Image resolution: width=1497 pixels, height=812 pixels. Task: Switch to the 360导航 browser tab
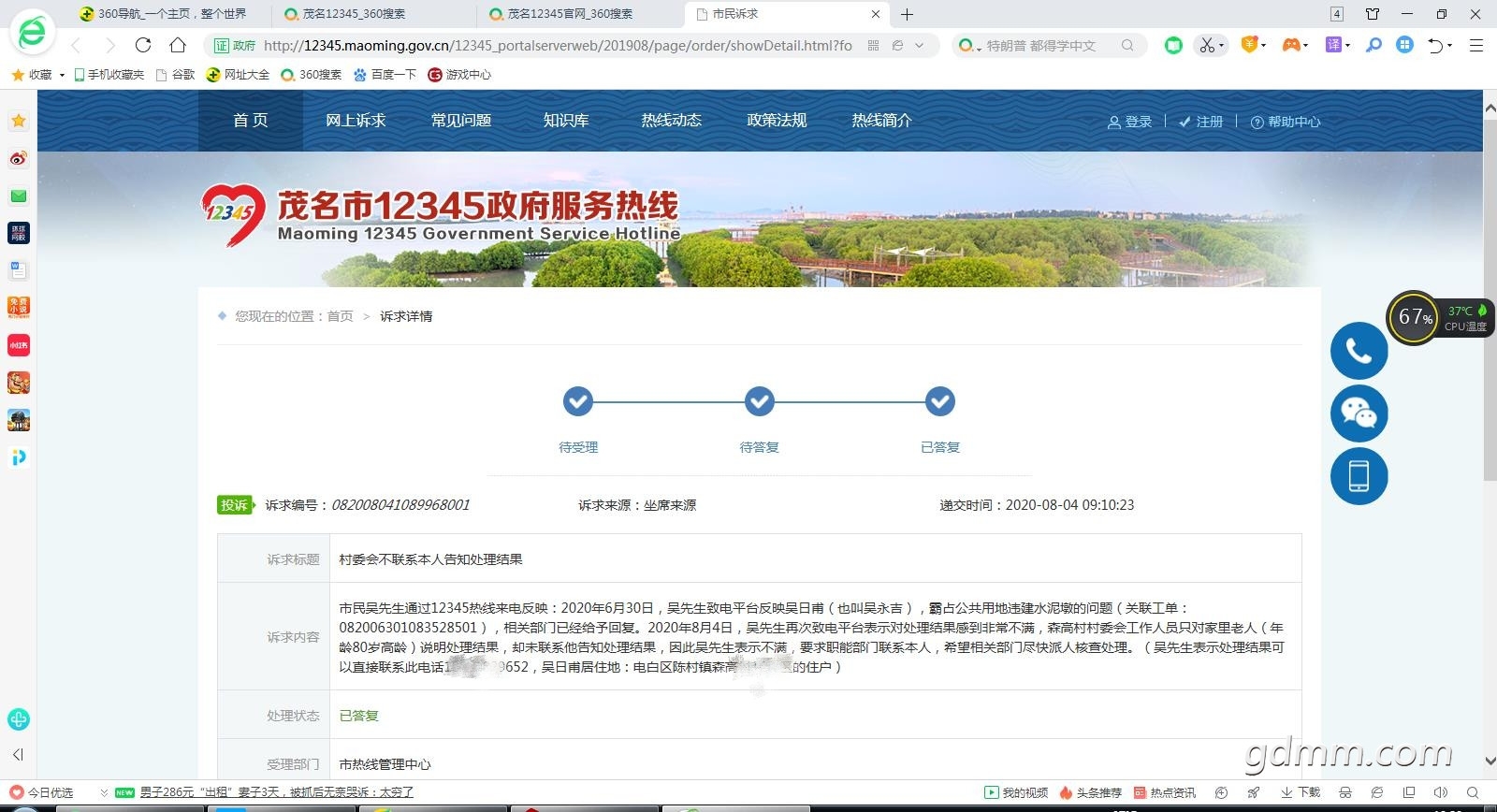coord(171,14)
